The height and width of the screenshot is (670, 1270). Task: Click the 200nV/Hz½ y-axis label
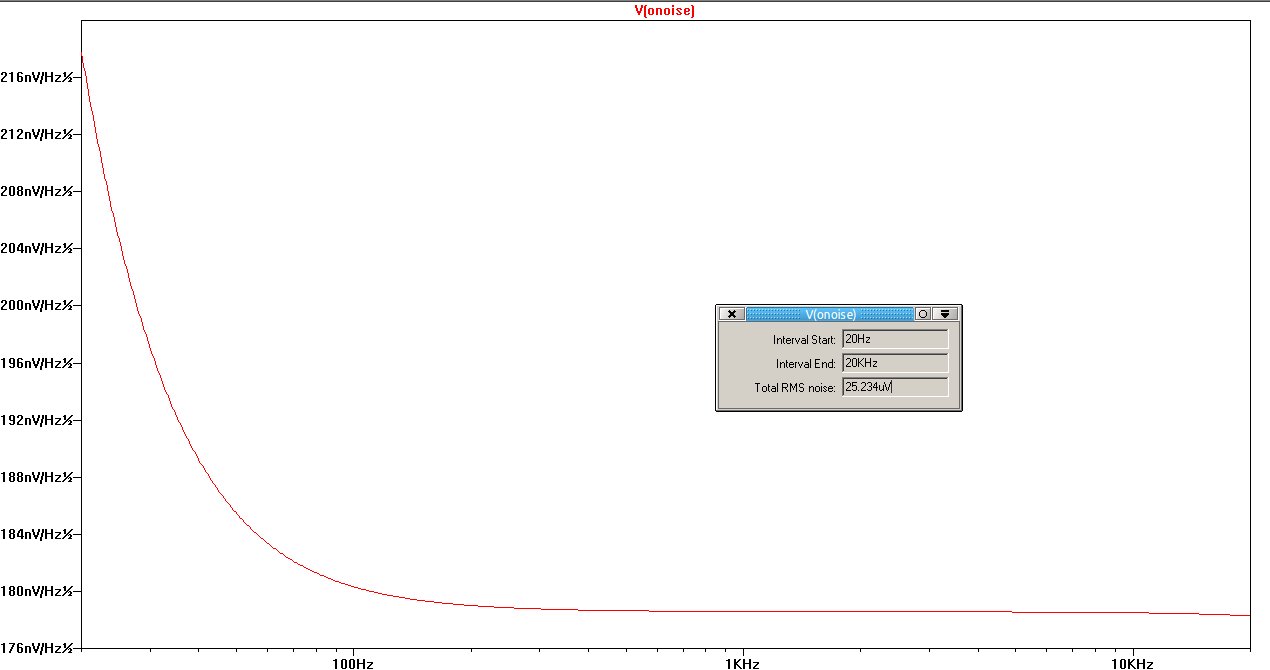(x=36, y=305)
